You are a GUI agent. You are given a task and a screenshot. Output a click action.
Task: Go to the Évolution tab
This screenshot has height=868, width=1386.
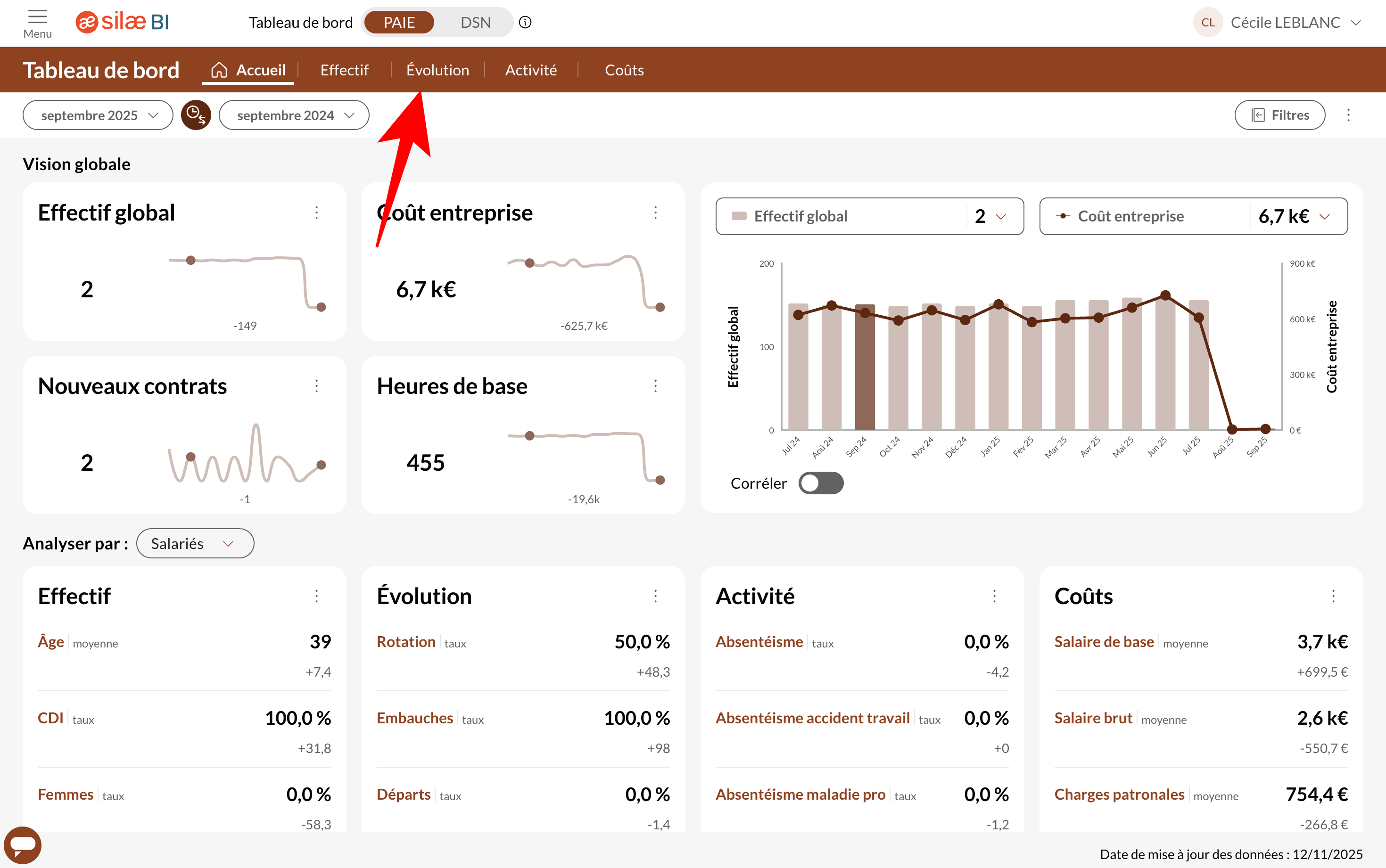click(437, 70)
